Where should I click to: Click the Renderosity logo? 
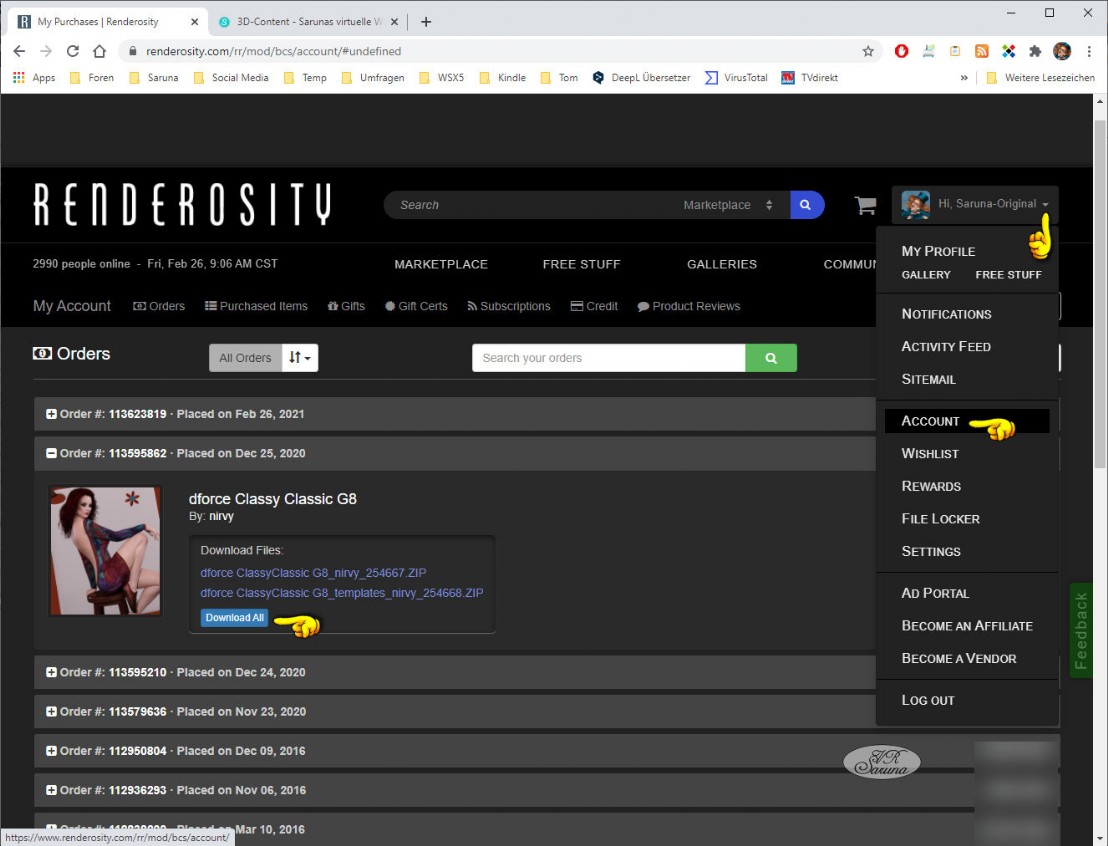click(182, 204)
